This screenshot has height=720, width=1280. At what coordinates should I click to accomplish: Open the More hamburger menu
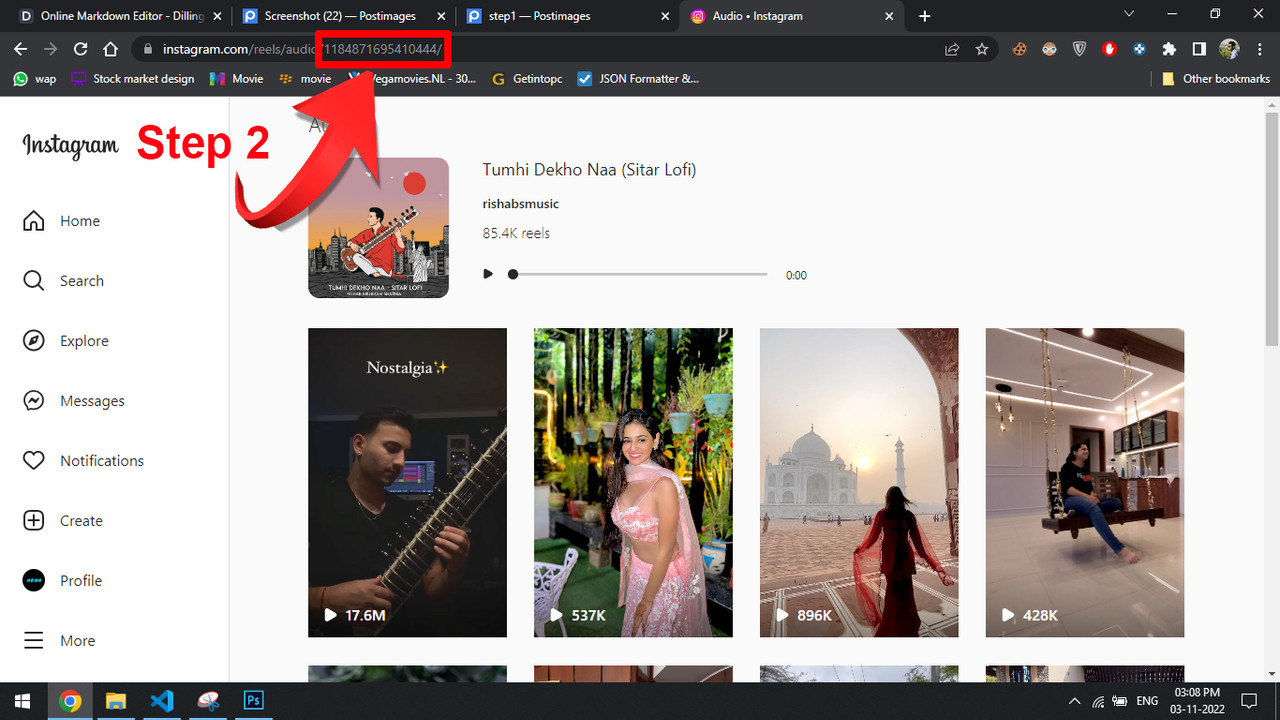59,641
